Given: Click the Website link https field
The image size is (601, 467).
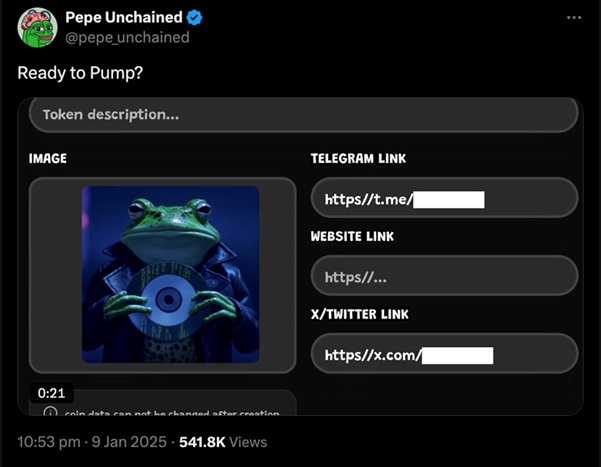Looking at the screenshot, I should click(444, 276).
